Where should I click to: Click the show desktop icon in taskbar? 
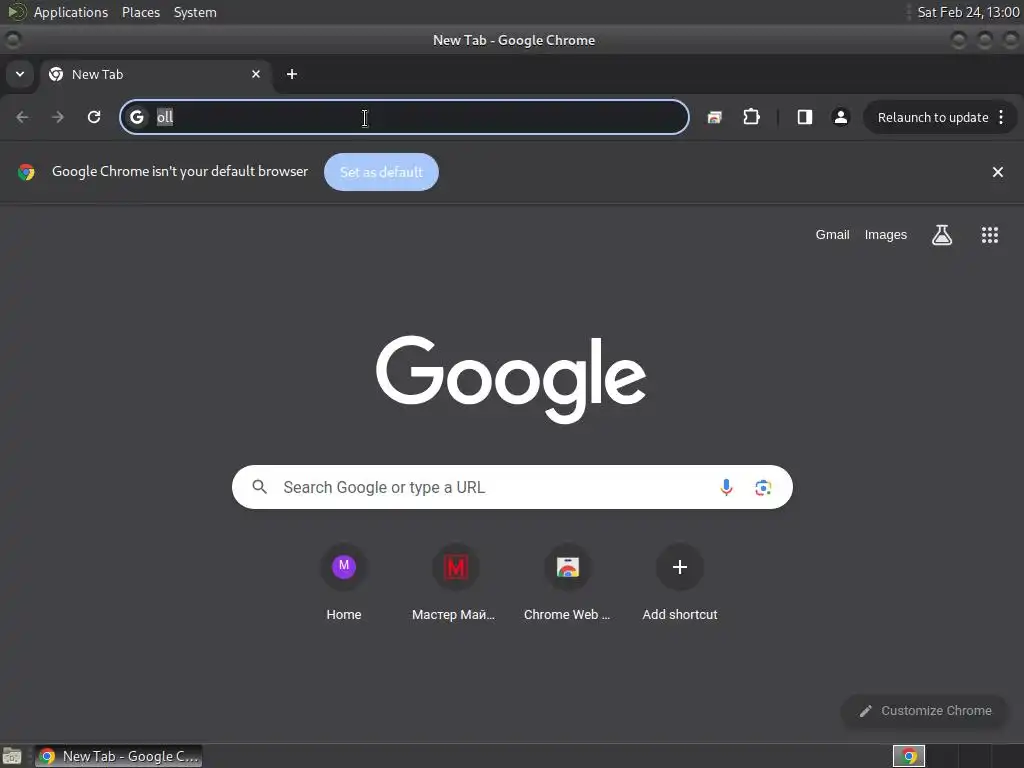12,756
